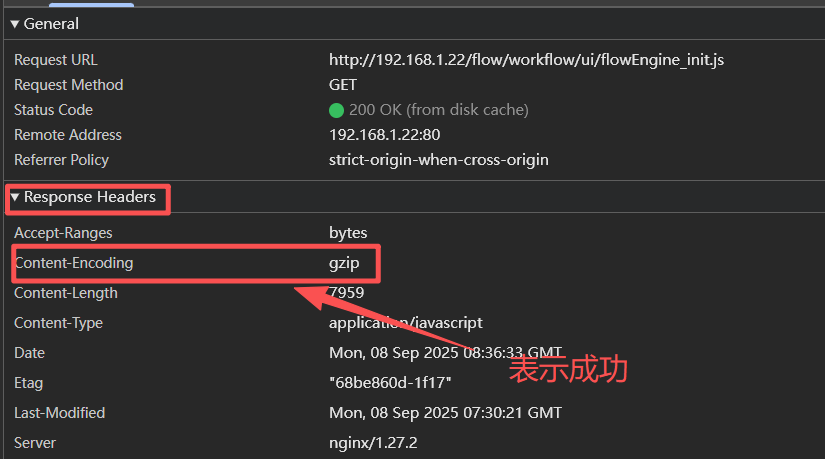The width and height of the screenshot is (825, 459).
Task: Select the application/javascript Content-Type value
Action: click(406, 323)
